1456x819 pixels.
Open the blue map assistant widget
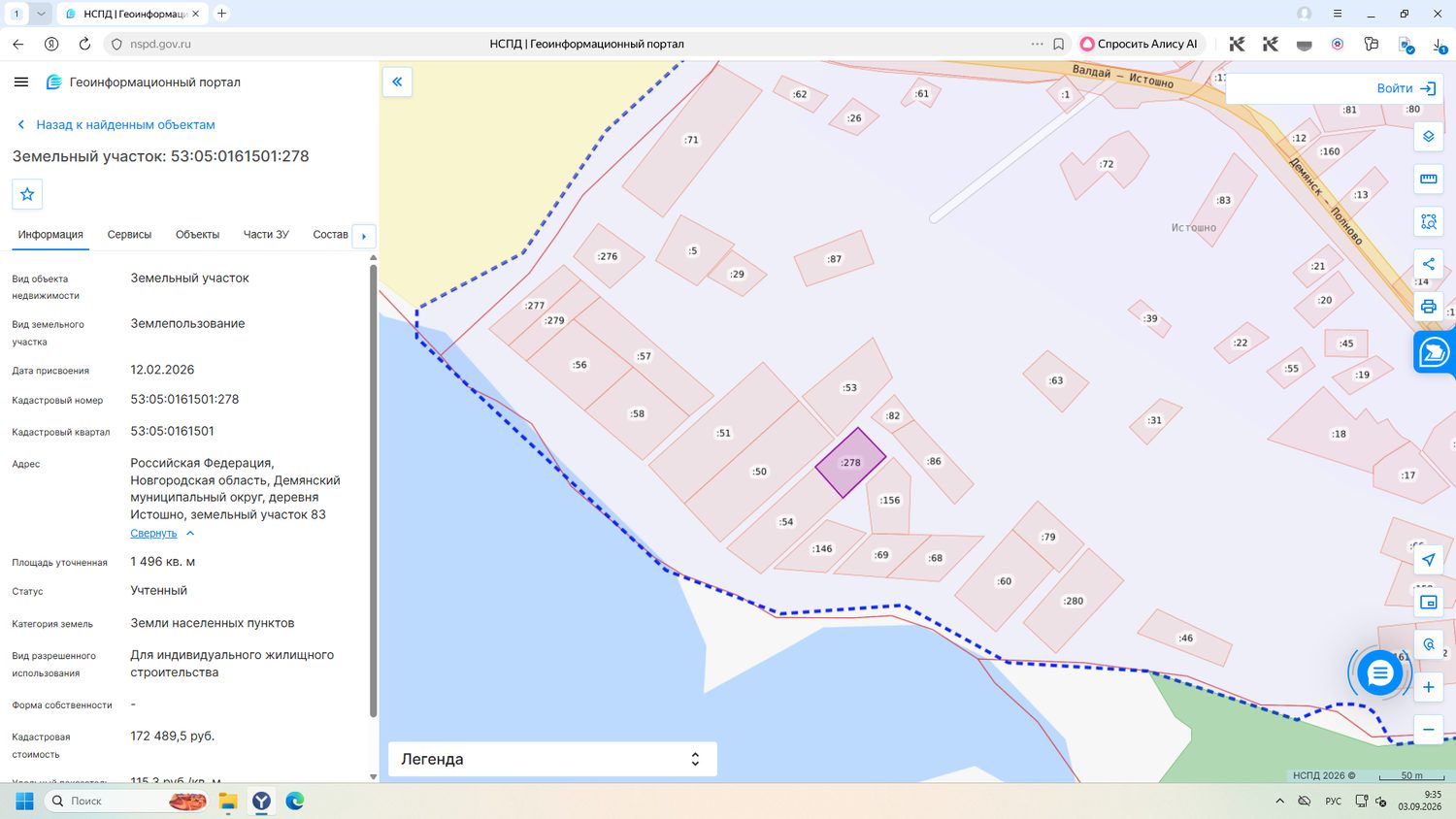pos(1434,352)
